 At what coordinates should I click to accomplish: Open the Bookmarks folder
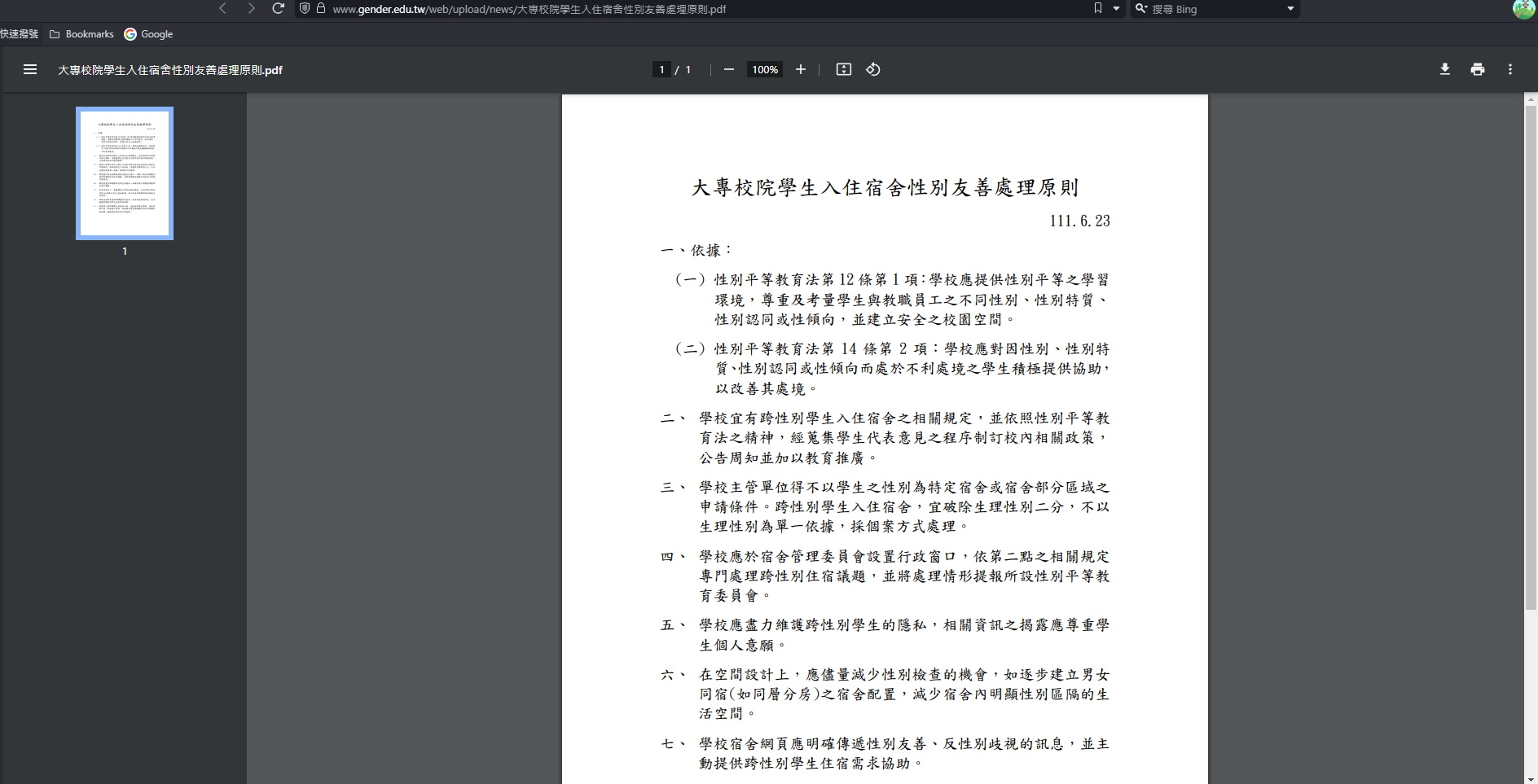81,34
